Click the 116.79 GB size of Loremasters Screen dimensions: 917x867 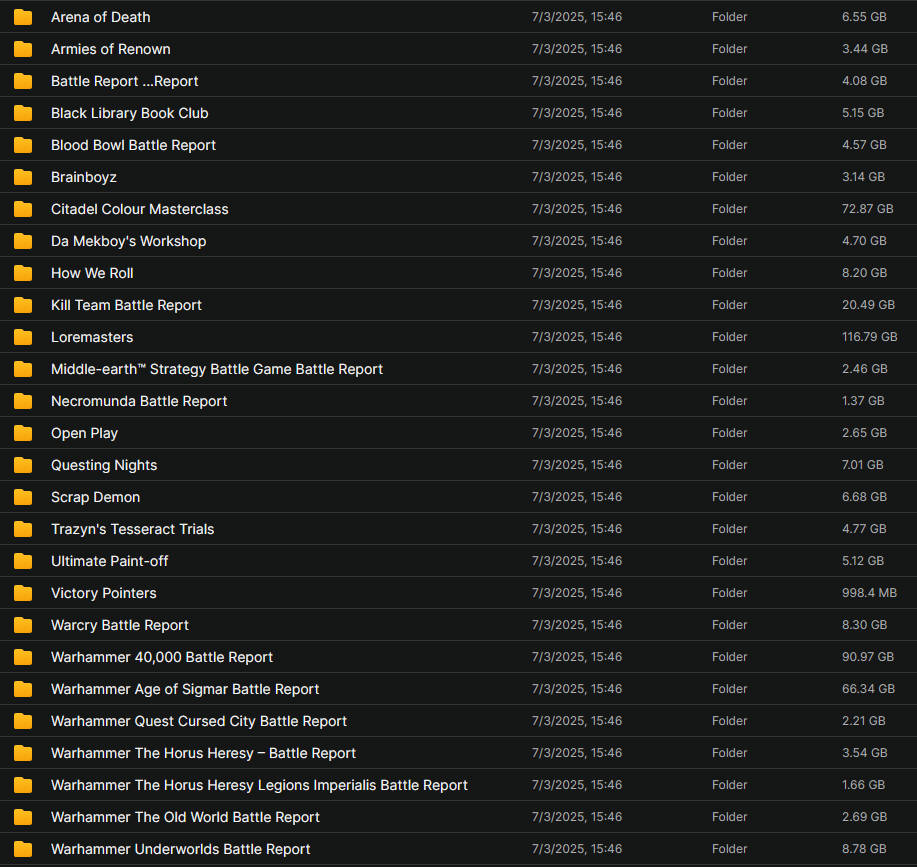tap(870, 337)
